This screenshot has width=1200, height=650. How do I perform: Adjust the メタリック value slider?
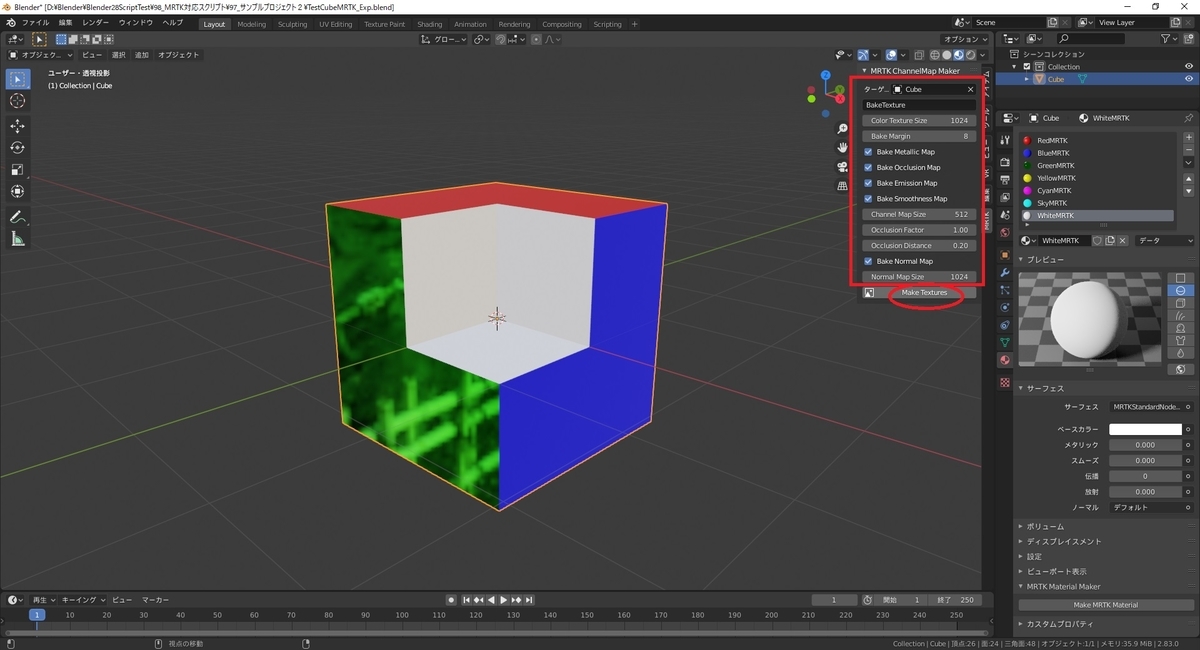(x=1145, y=445)
